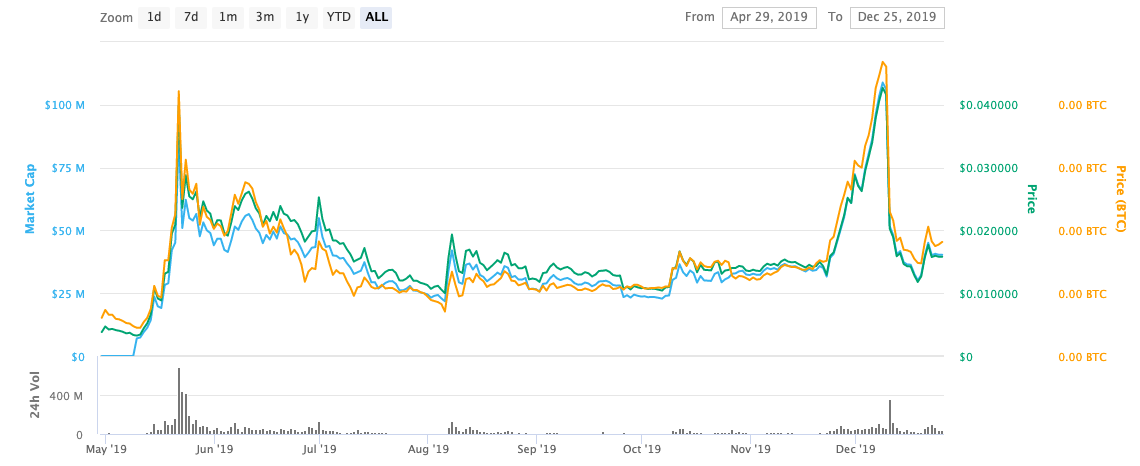This screenshot has height=466, width=1140.
Task: Set zoom range to 3m
Action: point(265,17)
